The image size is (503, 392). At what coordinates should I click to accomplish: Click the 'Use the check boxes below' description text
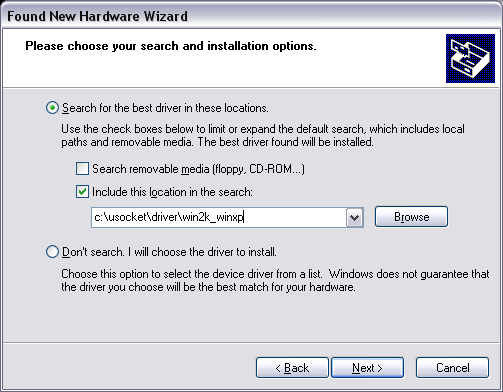(x=263, y=135)
